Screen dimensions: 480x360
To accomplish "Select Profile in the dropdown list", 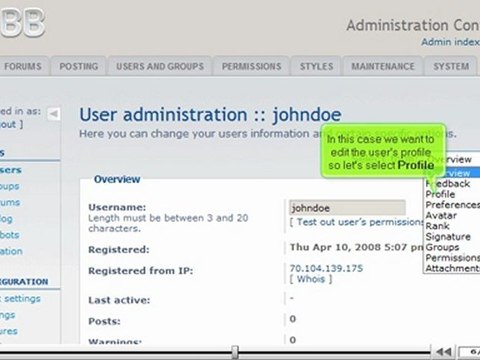I will [452, 194].
